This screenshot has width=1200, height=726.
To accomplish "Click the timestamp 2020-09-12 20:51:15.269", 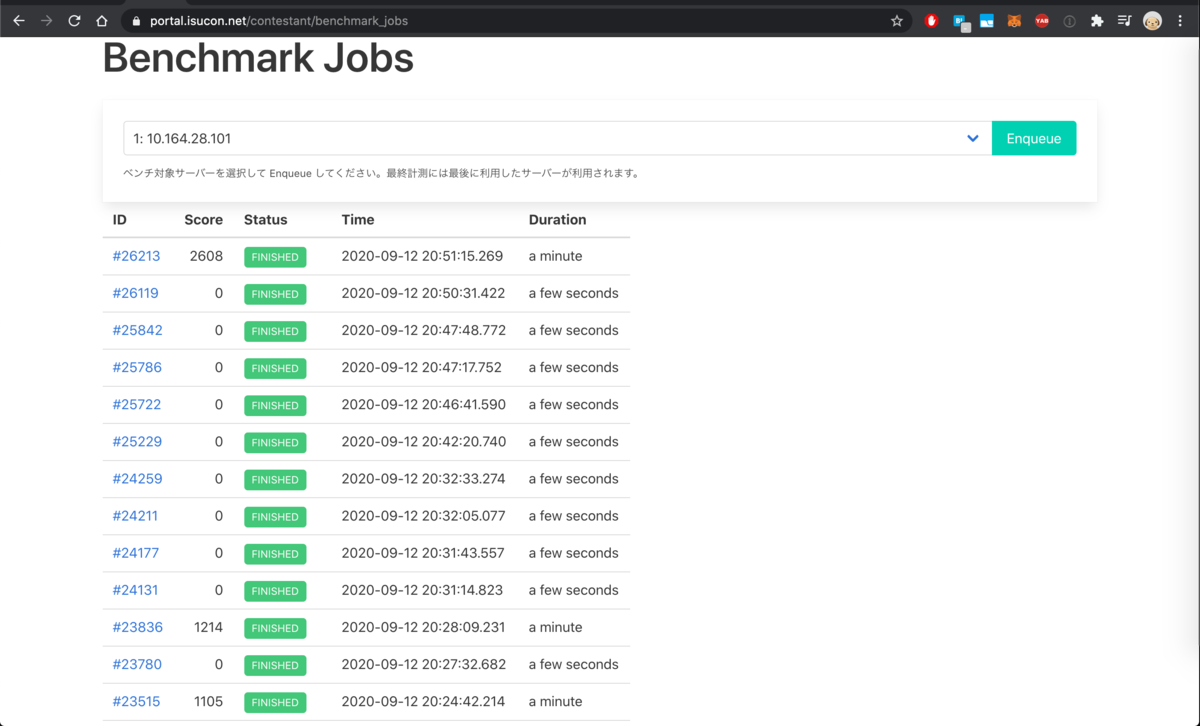I will [x=423, y=256].
